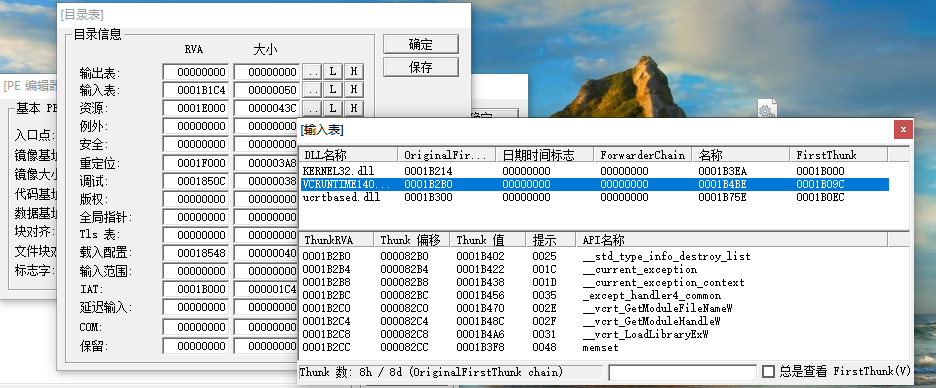This screenshot has height=388, width=936.
Task: Click the 名称 column header
Action: (741, 155)
